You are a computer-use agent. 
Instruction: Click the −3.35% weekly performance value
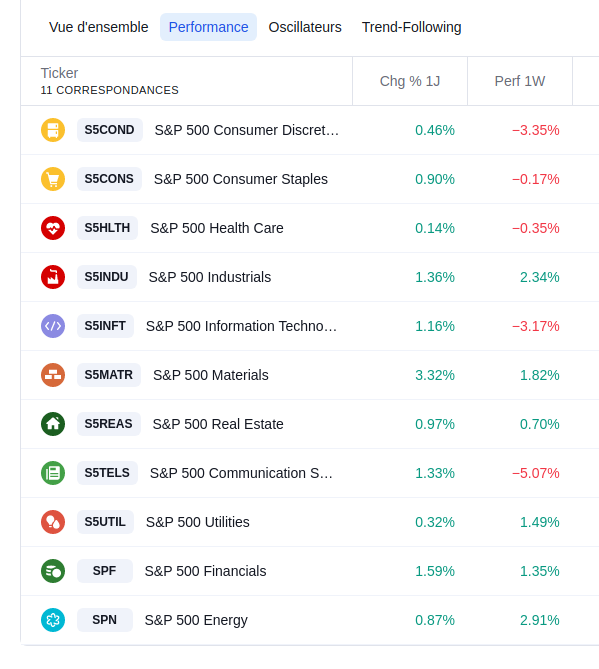[535, 131]
